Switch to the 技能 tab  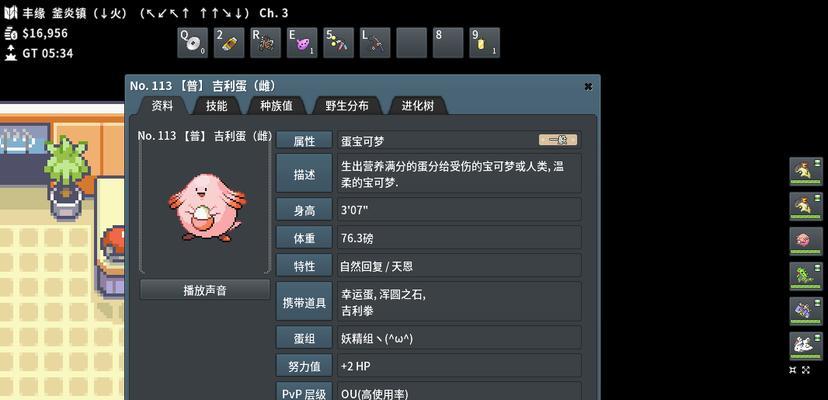click(x=217, y=106)
